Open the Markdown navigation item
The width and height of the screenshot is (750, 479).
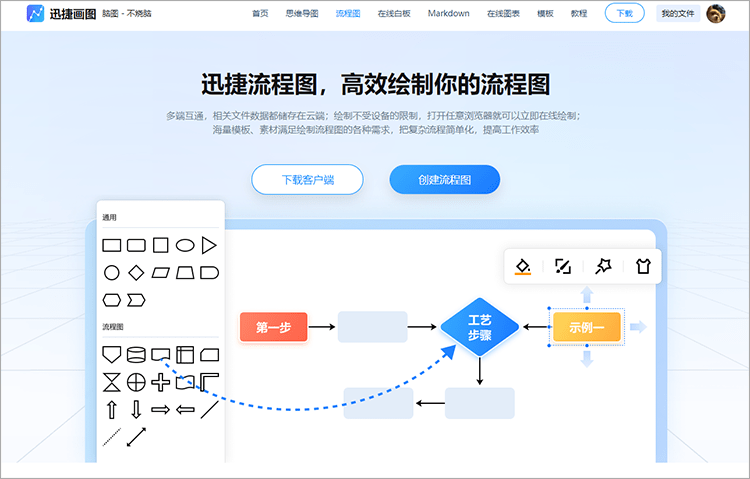pos(448,14)
